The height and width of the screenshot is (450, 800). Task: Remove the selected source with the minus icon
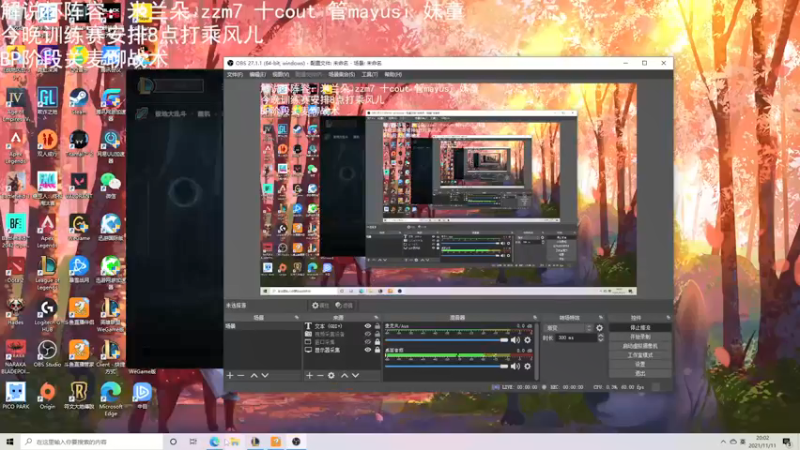[320, 376]
